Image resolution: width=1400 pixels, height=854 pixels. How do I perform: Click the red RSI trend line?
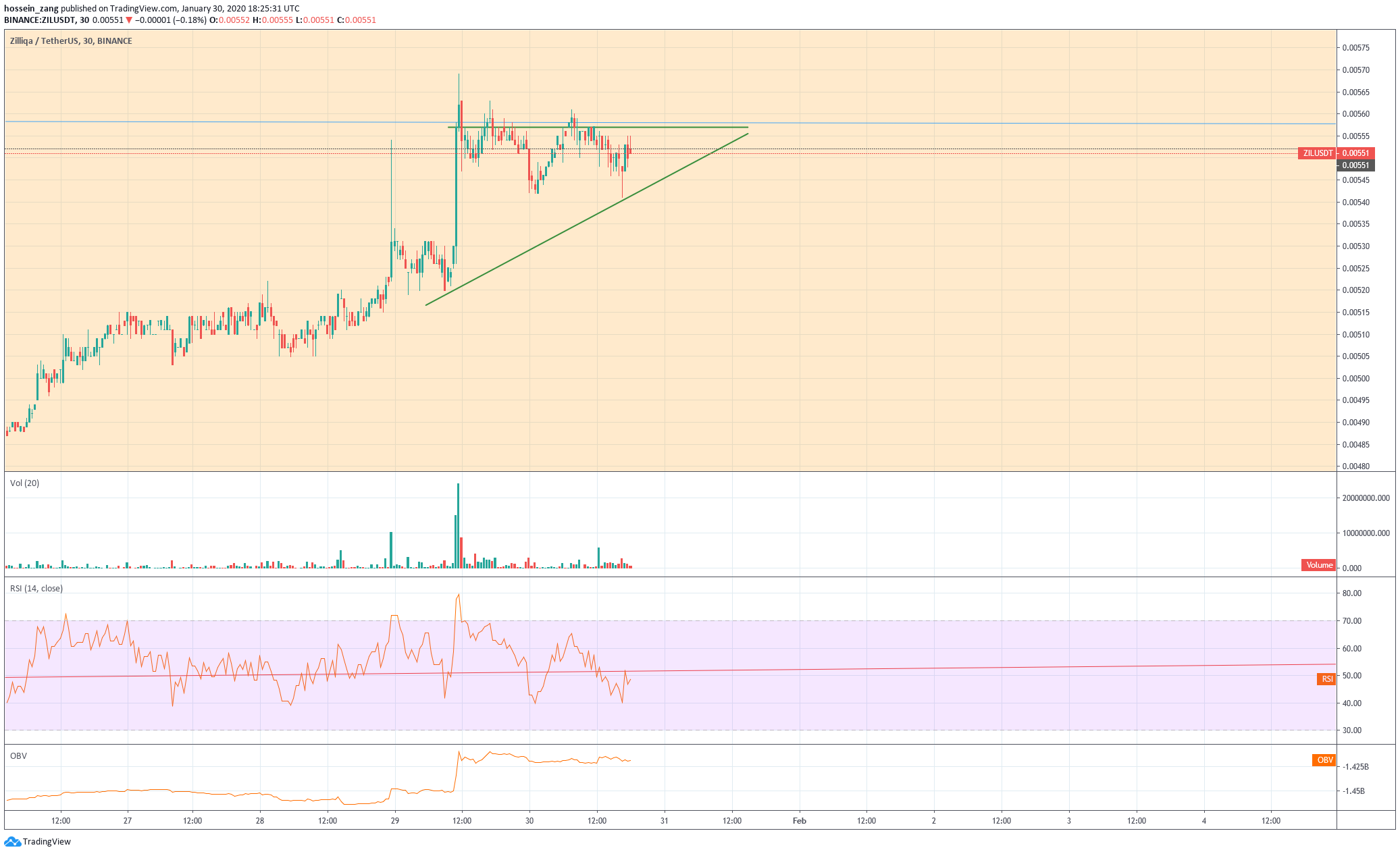670,671
